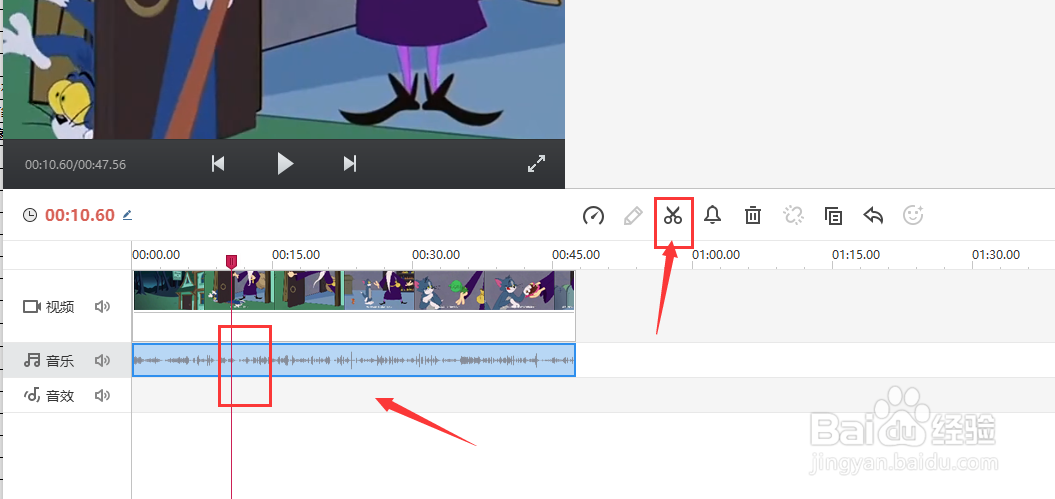Click the 00:10.60/00:47.56 preview time readout
Viewport: 1055px width, 499px height.
point(75,164)
